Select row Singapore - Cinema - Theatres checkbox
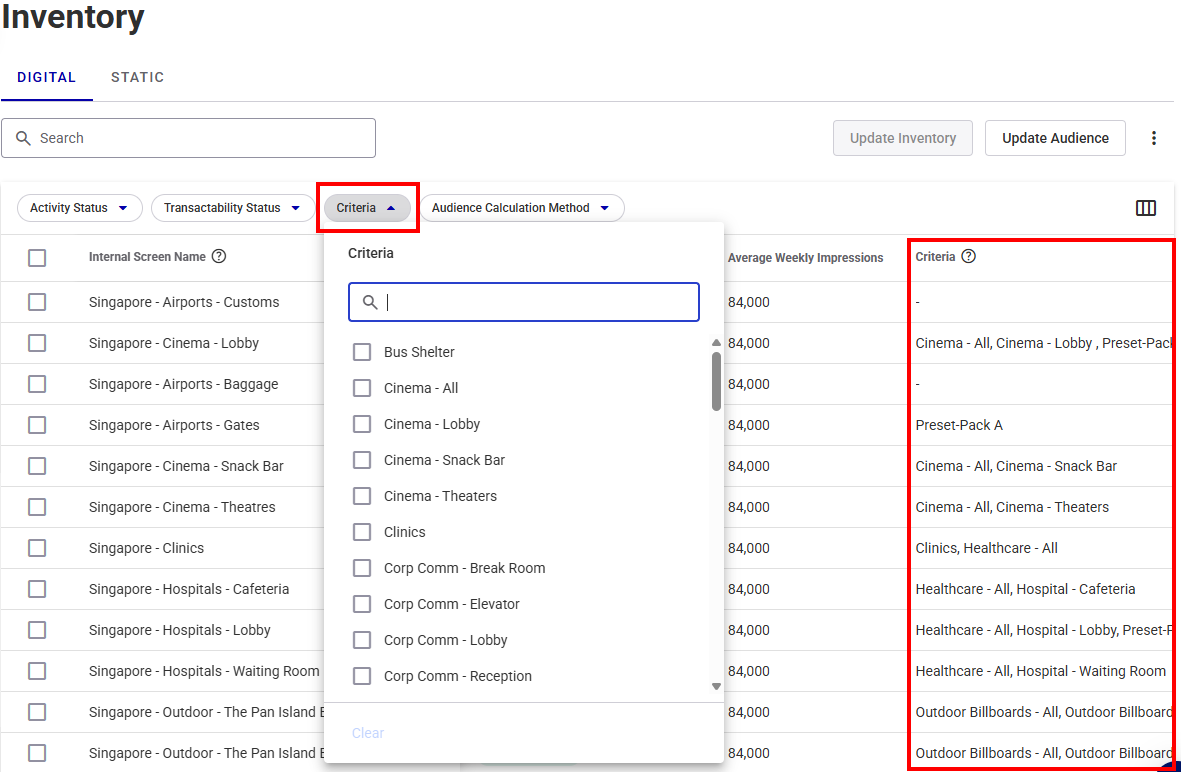 tap(37, 507)
